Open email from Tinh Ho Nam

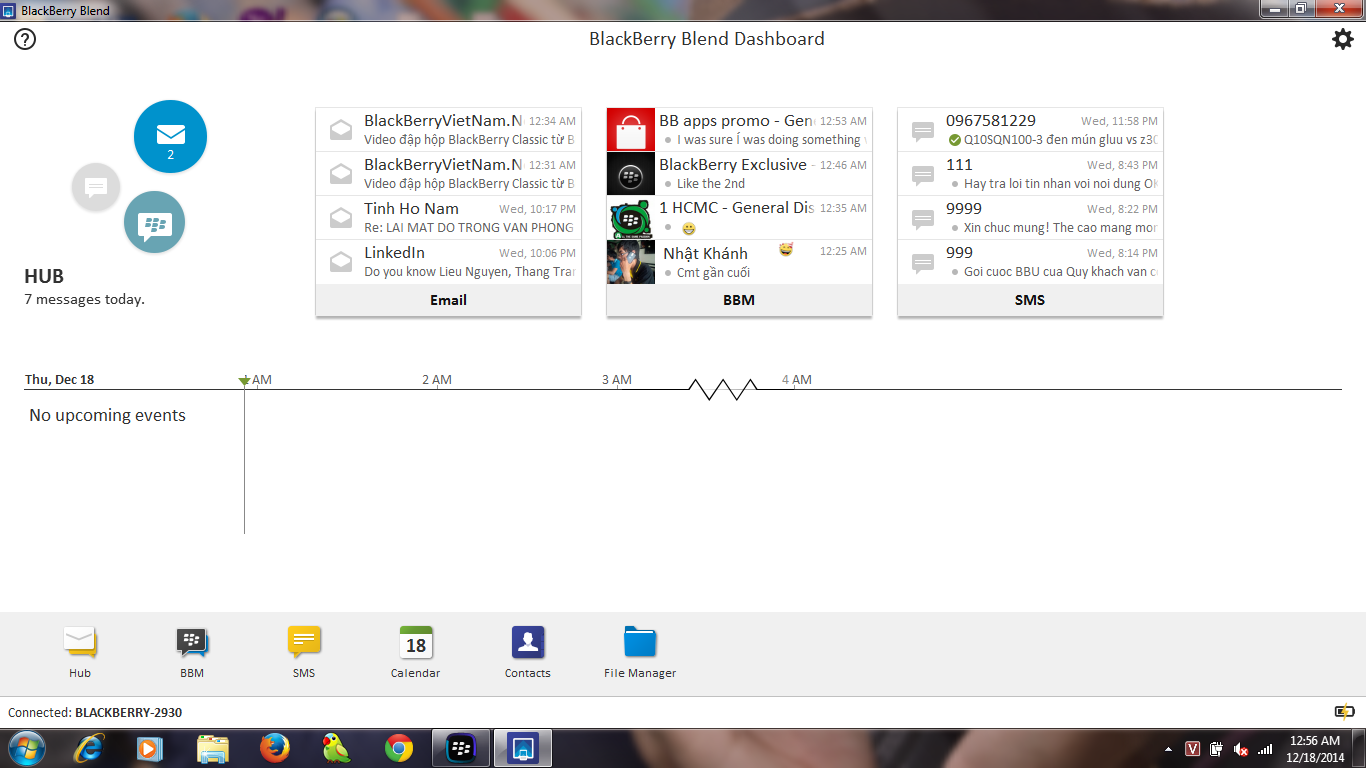448,218
